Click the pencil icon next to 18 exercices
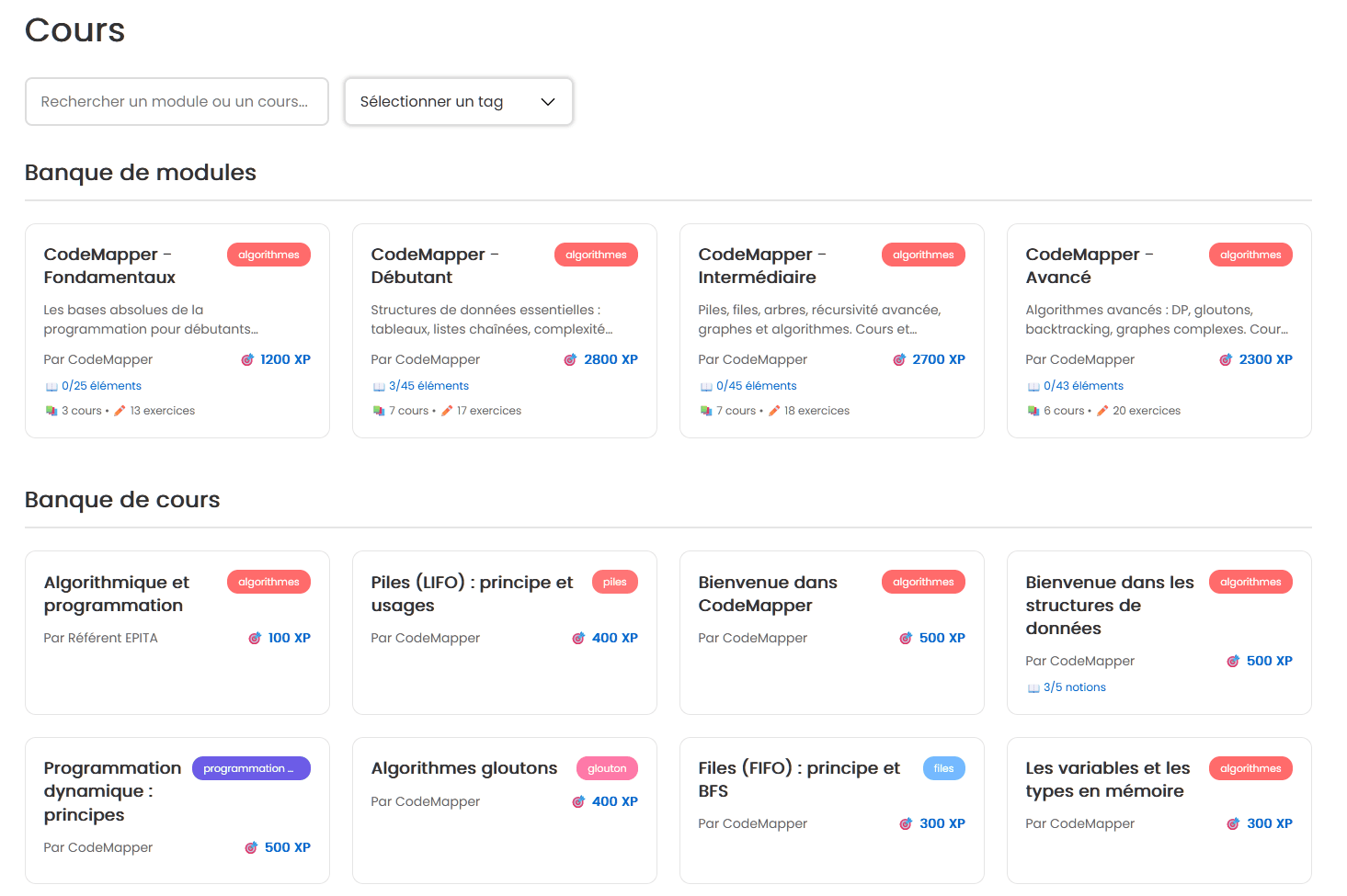 (774, 411)
